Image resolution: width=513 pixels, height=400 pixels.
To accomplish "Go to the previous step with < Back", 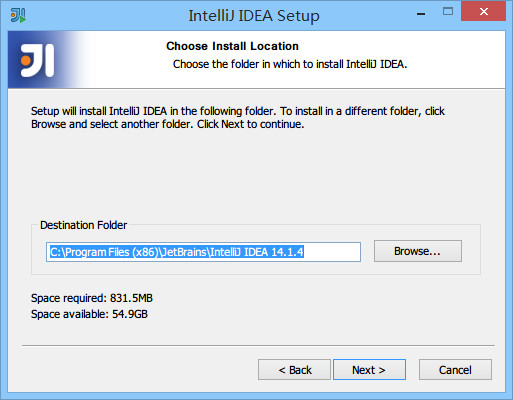I will pos(294,370).
